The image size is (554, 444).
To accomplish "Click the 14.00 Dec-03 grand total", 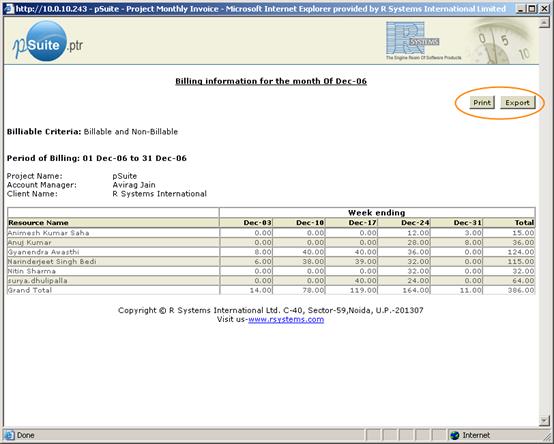I will [x=260, y=290].
